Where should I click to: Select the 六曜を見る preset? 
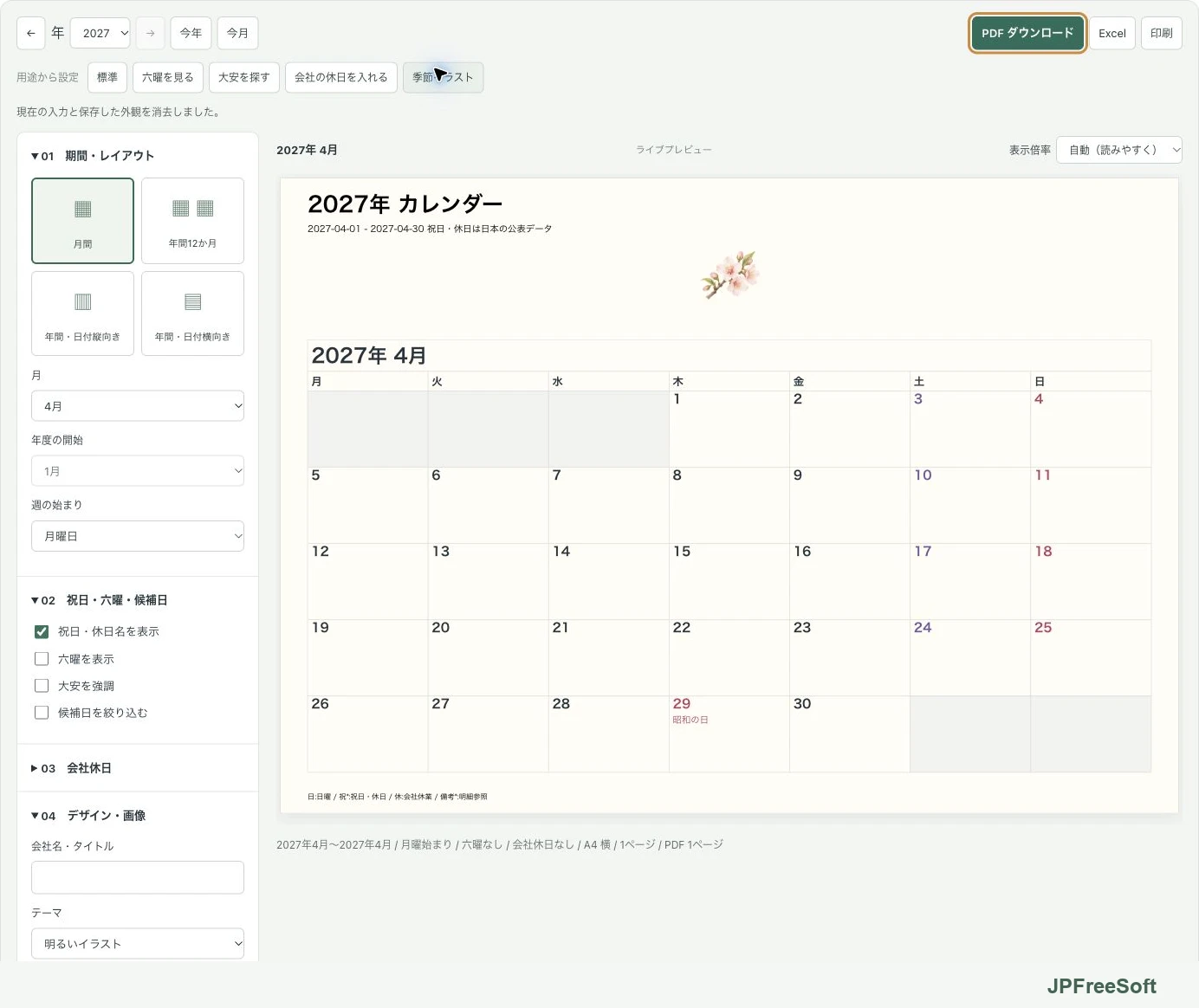coord(168,77)
